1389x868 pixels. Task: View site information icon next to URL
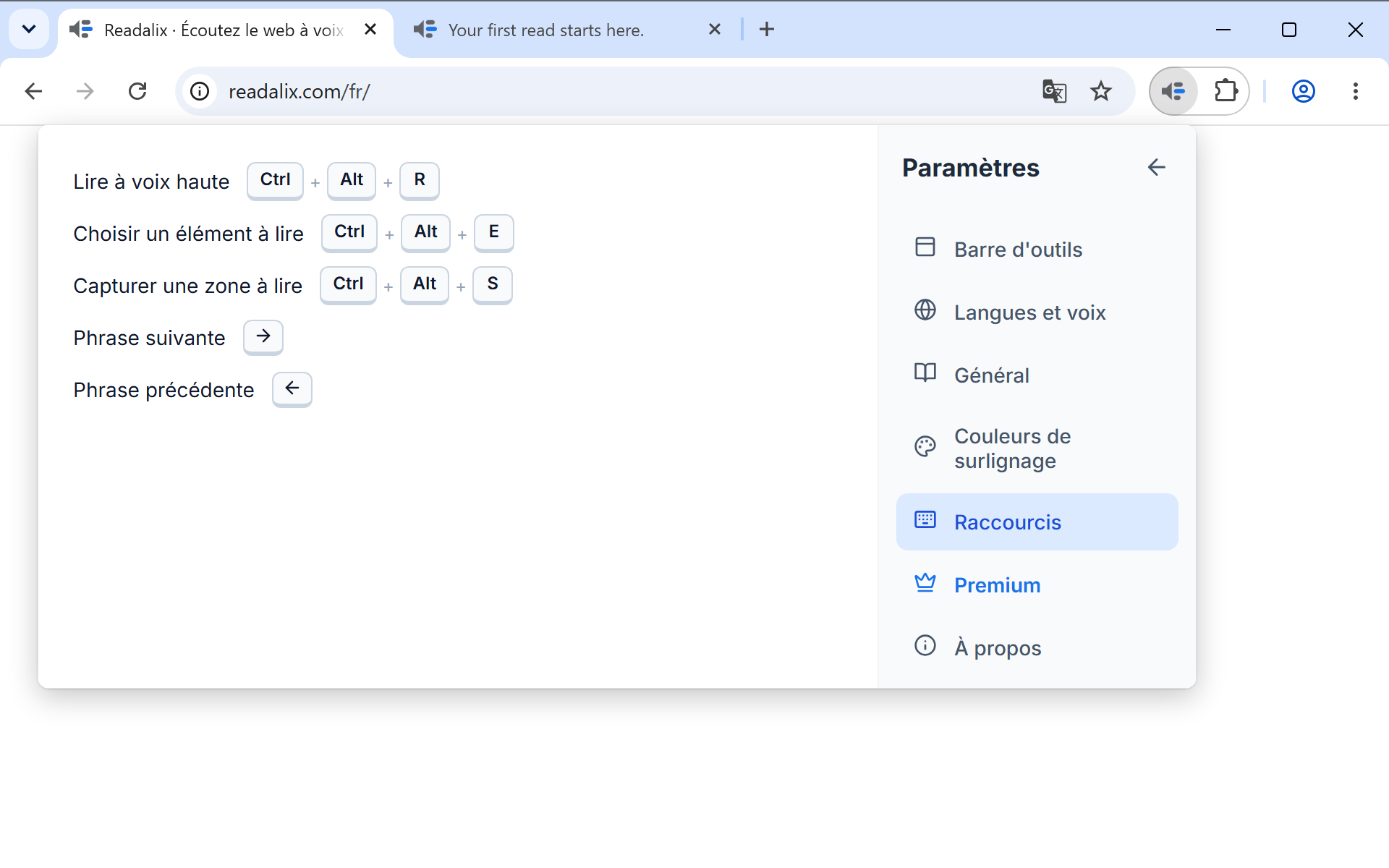tap(200, 91)
